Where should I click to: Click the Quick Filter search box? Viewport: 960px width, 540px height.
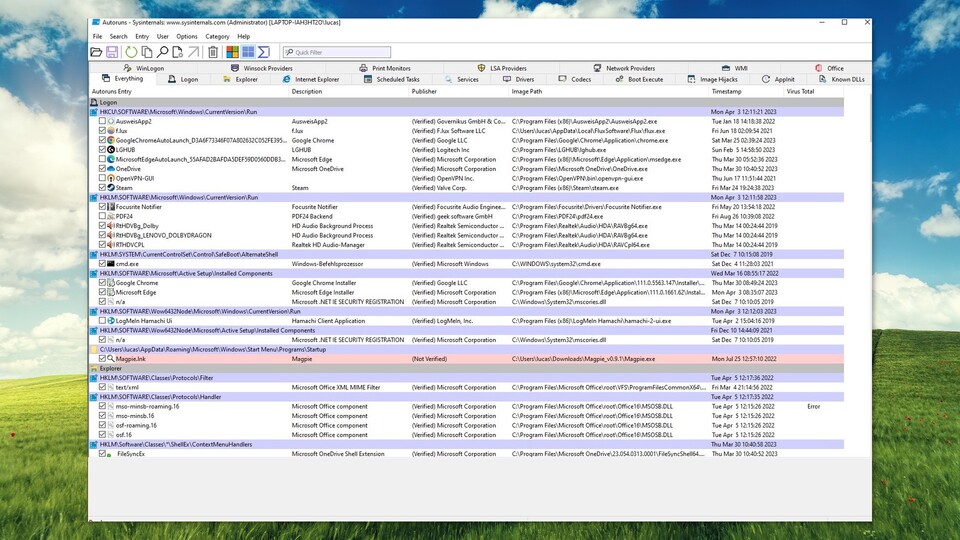(x=337, y=52)
